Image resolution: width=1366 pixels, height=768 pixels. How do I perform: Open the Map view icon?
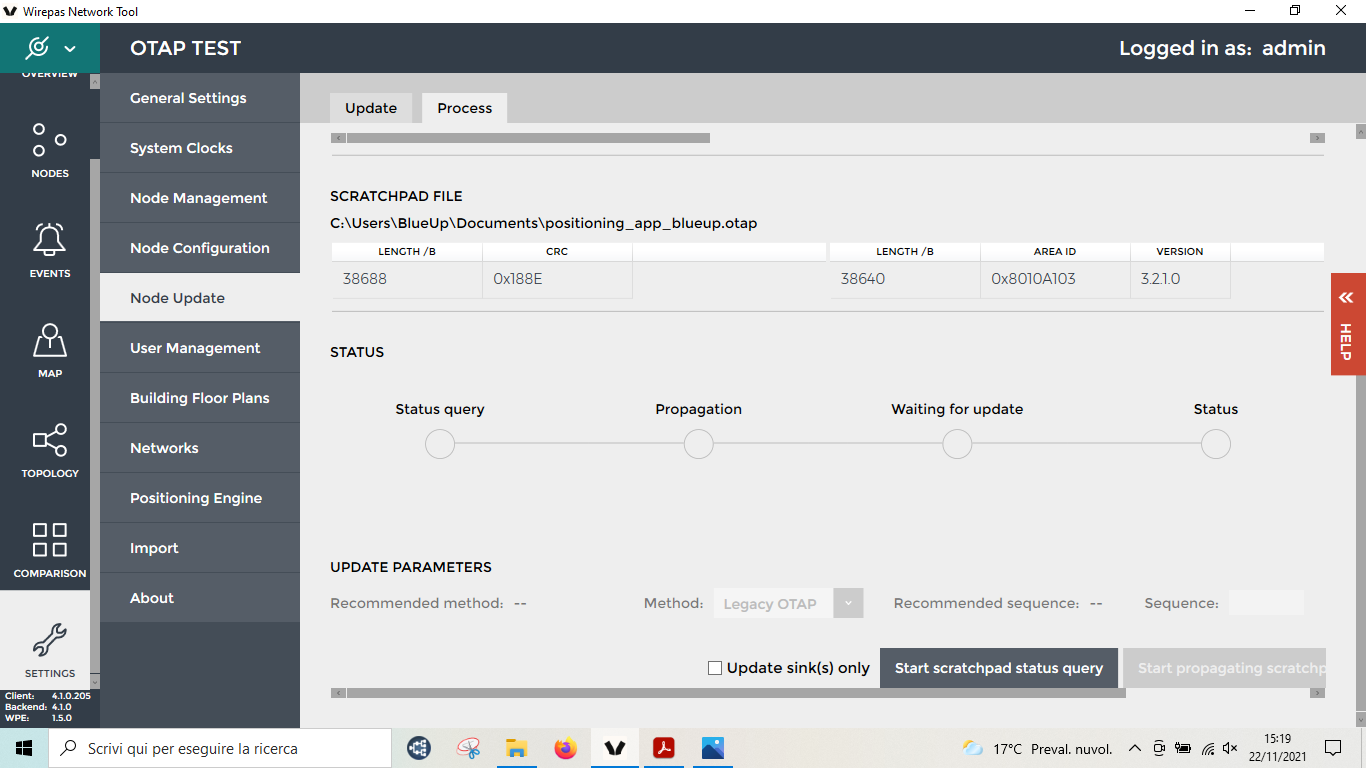tap(49, 341)
